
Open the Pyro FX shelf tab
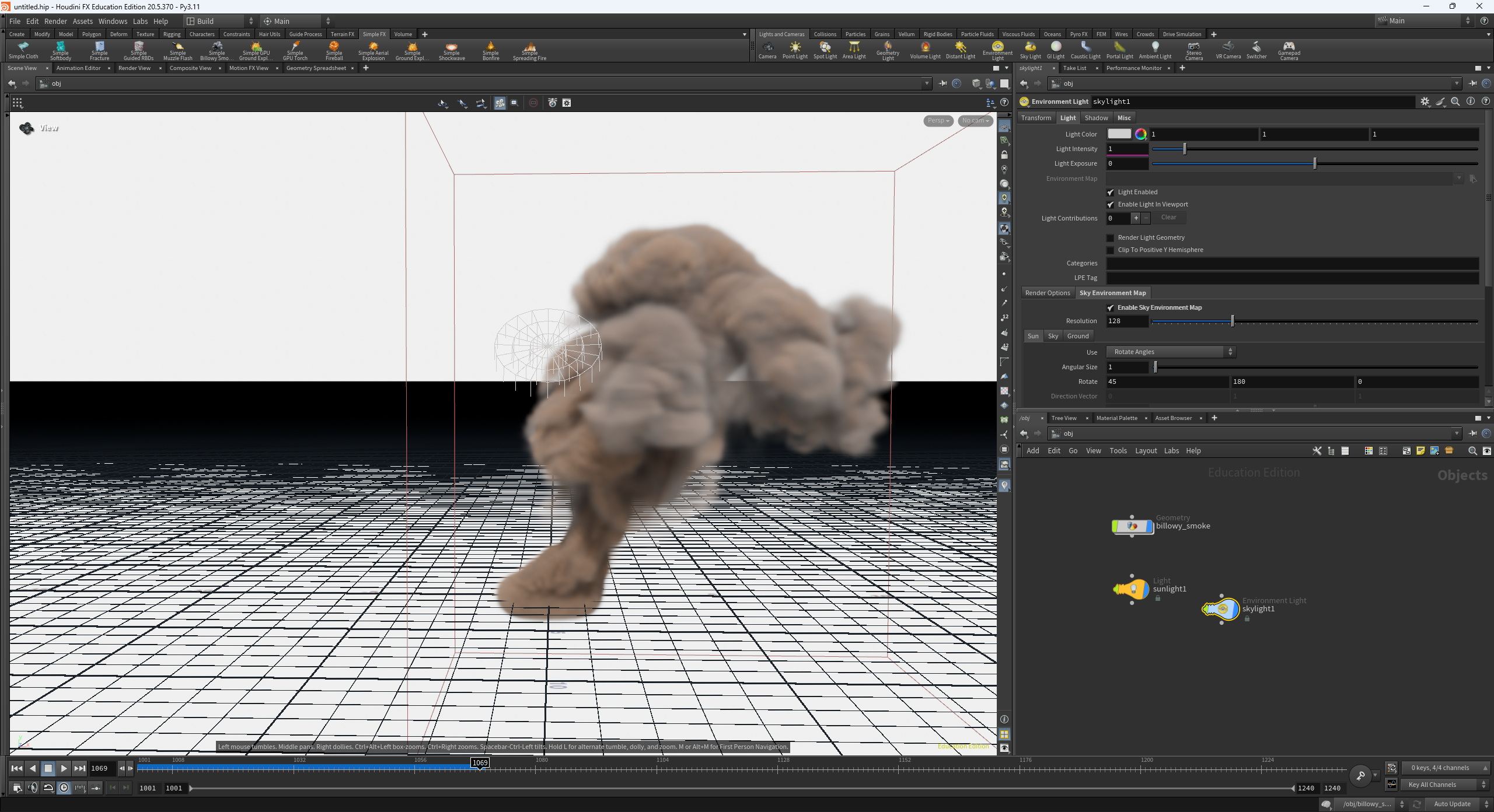pyautogui.click(x=1078, y=34)
